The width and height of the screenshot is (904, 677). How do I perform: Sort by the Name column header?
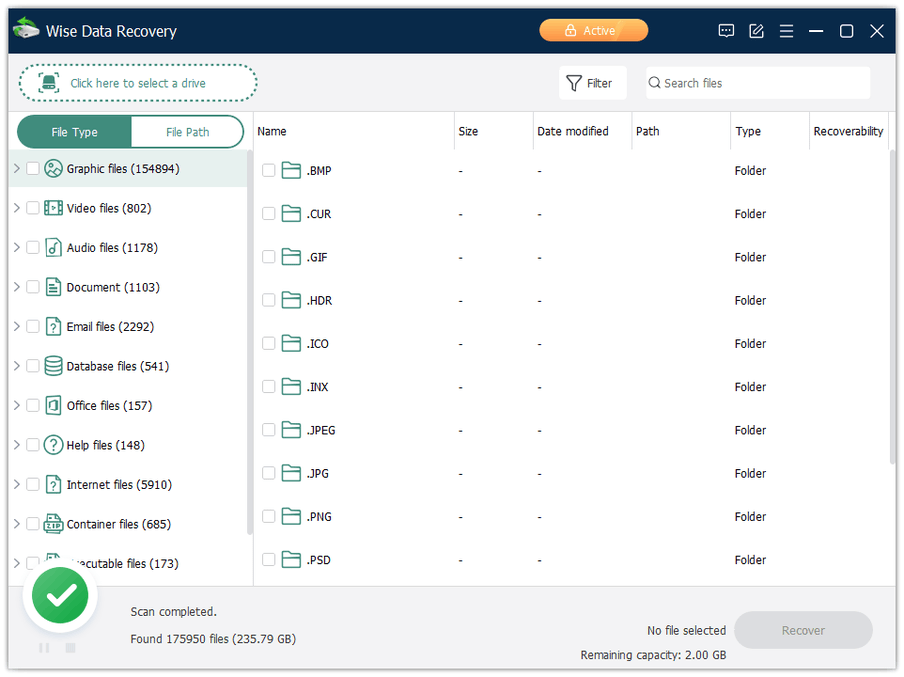point(353,131)
